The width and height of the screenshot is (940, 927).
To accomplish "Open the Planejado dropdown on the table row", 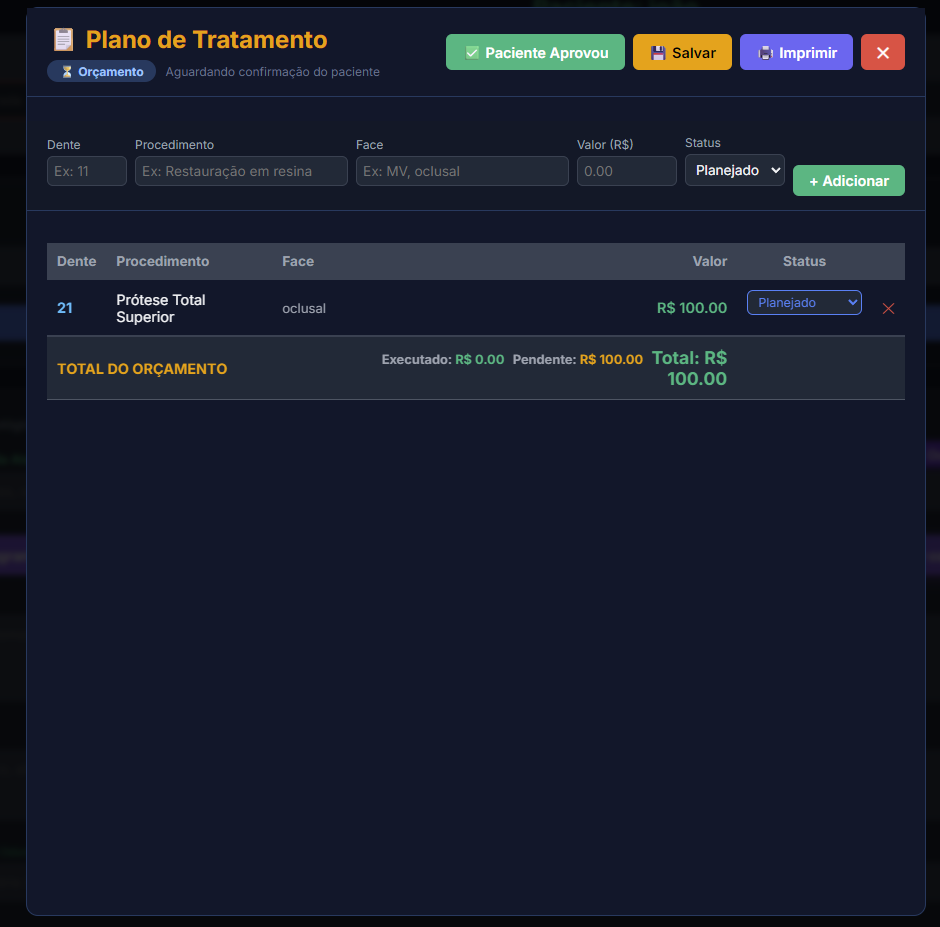I will coord(804,302).
